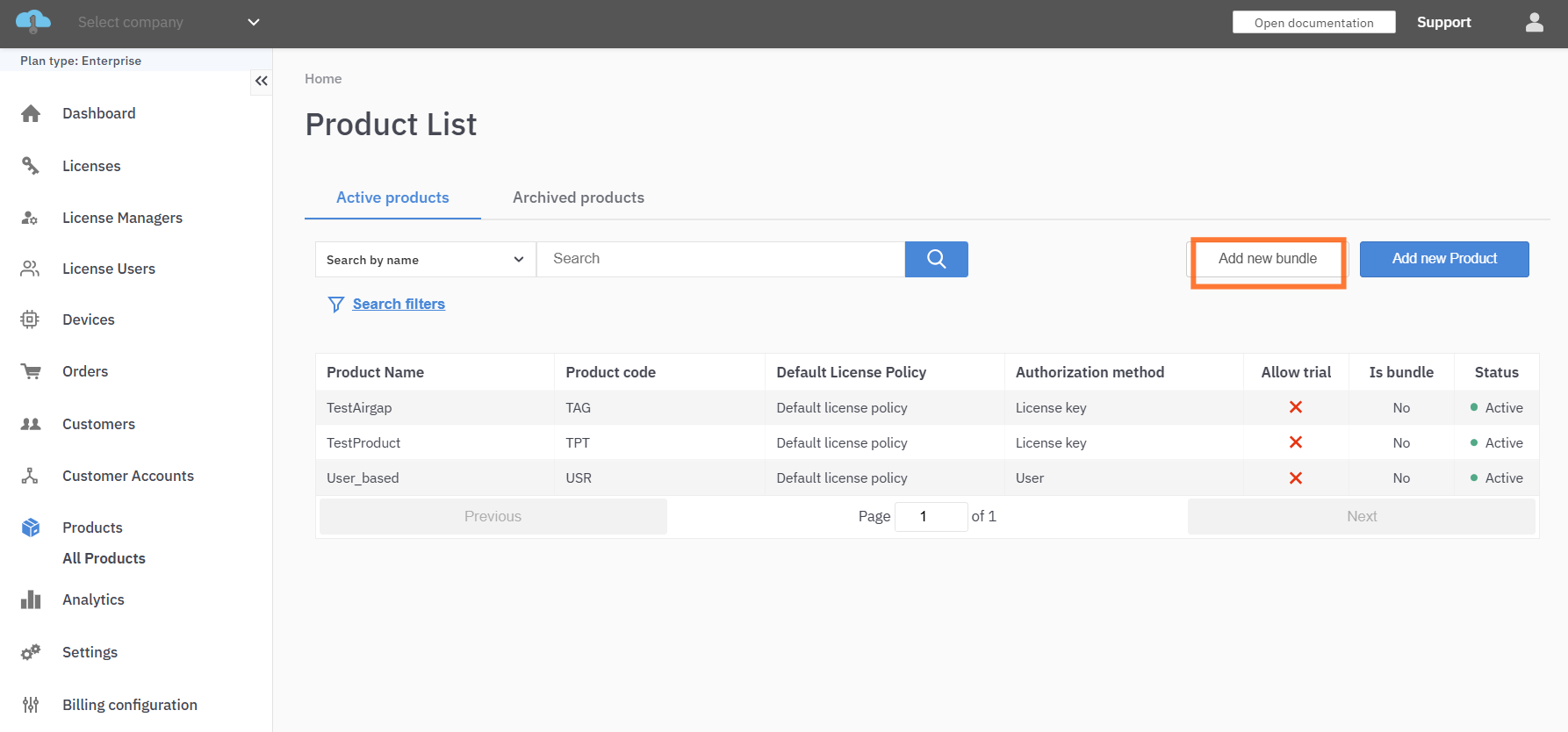Open Licenses via the key icon
The height and width of the screenshot is (732, 1568).
click(31, 166)
